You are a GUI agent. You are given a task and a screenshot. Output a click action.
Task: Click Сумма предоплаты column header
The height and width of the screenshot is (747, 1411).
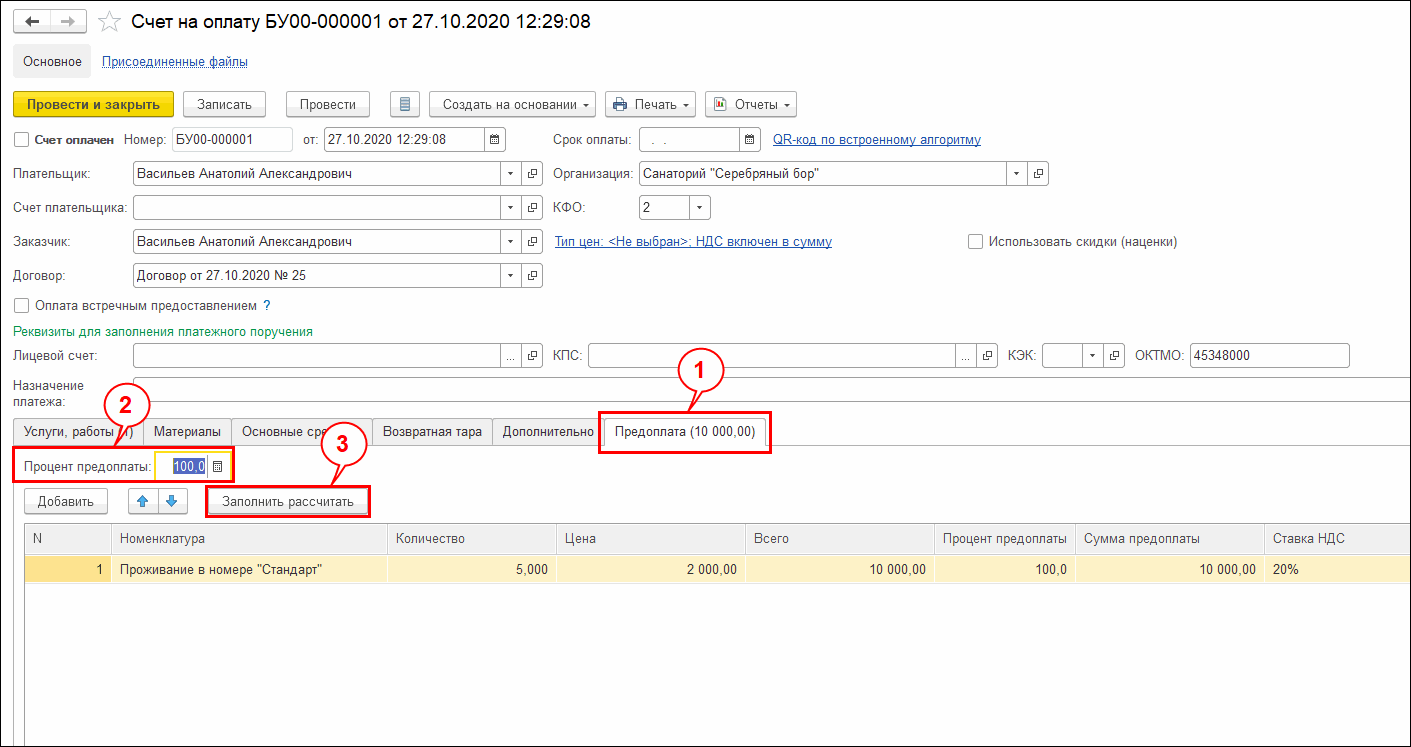pyautogui.click(x=1170, y=539)
